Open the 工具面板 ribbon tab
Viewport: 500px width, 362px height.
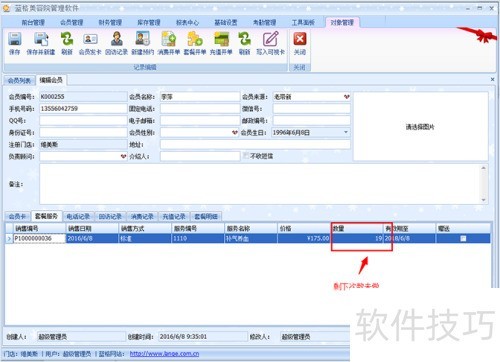(303, 22)
